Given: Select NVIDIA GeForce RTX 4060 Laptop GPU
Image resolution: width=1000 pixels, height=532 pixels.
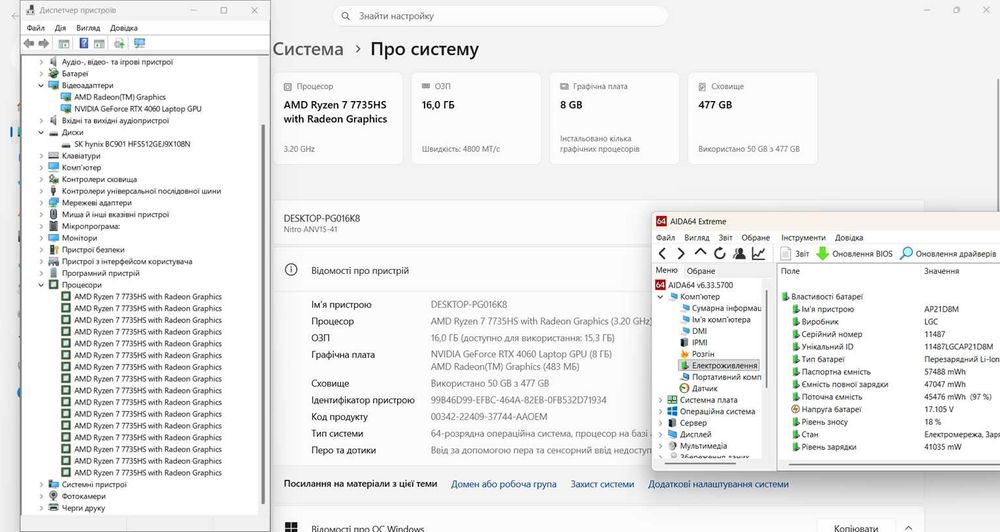Looking at the screenshot, I should click(x=137, y=108).
